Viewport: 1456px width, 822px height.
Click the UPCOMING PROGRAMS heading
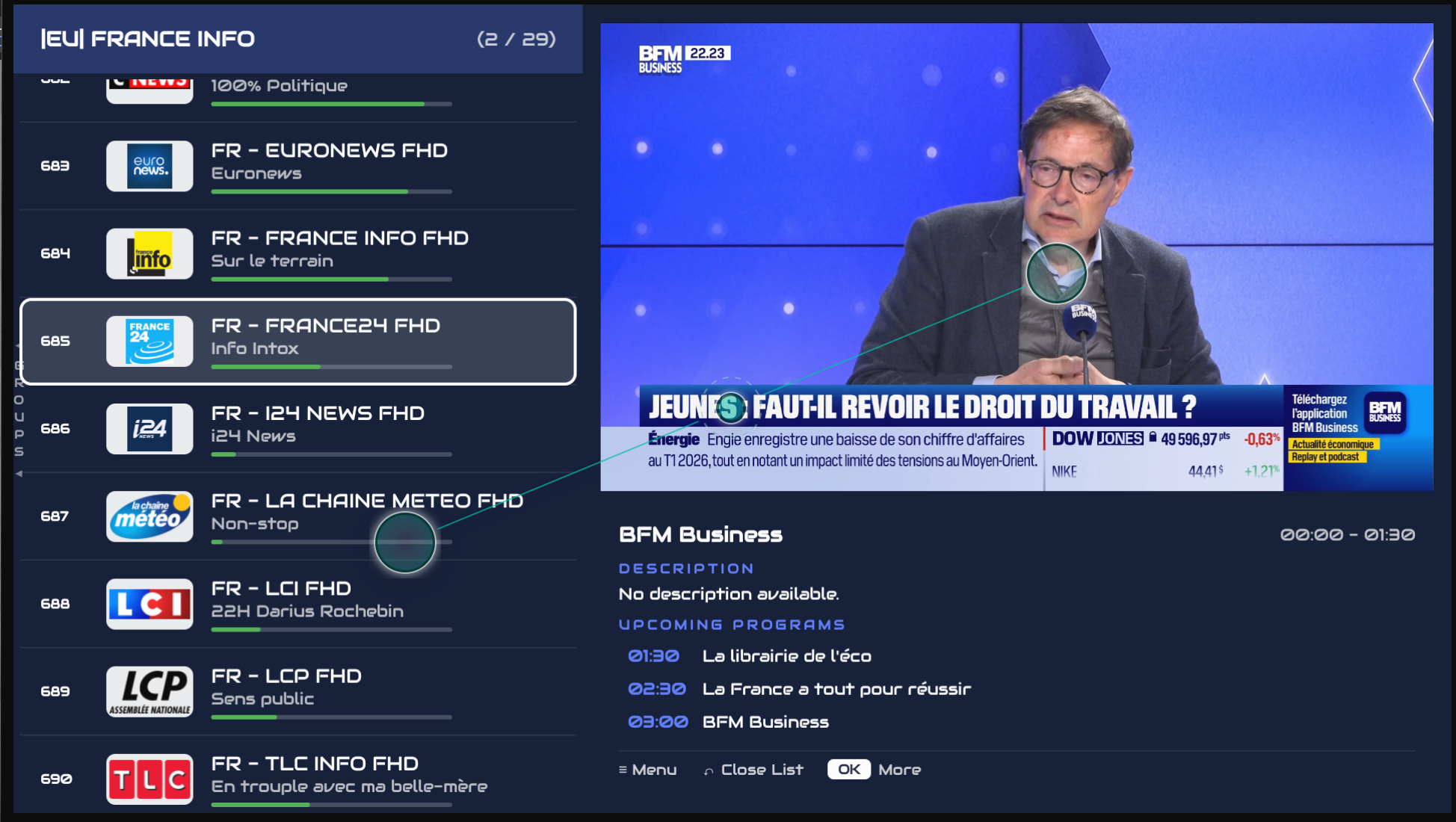tap(732, 625)
